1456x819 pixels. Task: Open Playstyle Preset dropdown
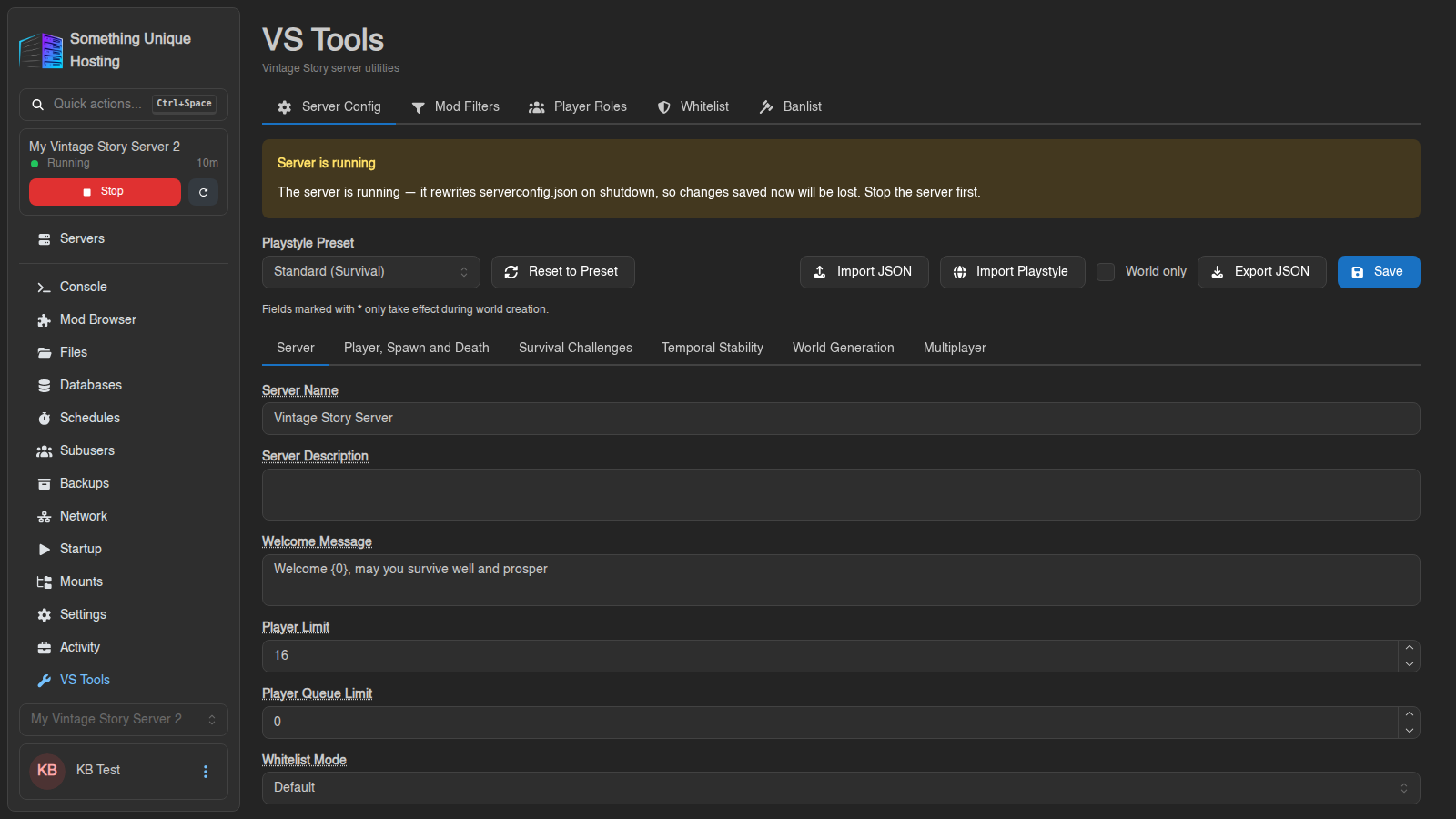point(371,272)
